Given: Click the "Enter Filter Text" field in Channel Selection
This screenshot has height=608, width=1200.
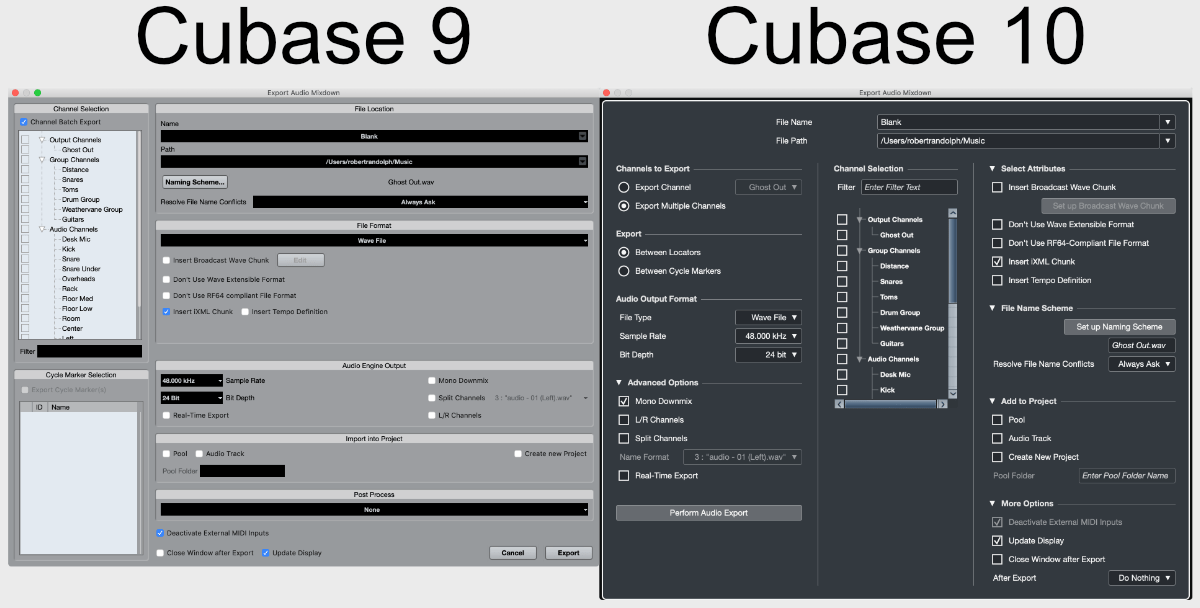Looking at the screenshot, I should 908,186.
